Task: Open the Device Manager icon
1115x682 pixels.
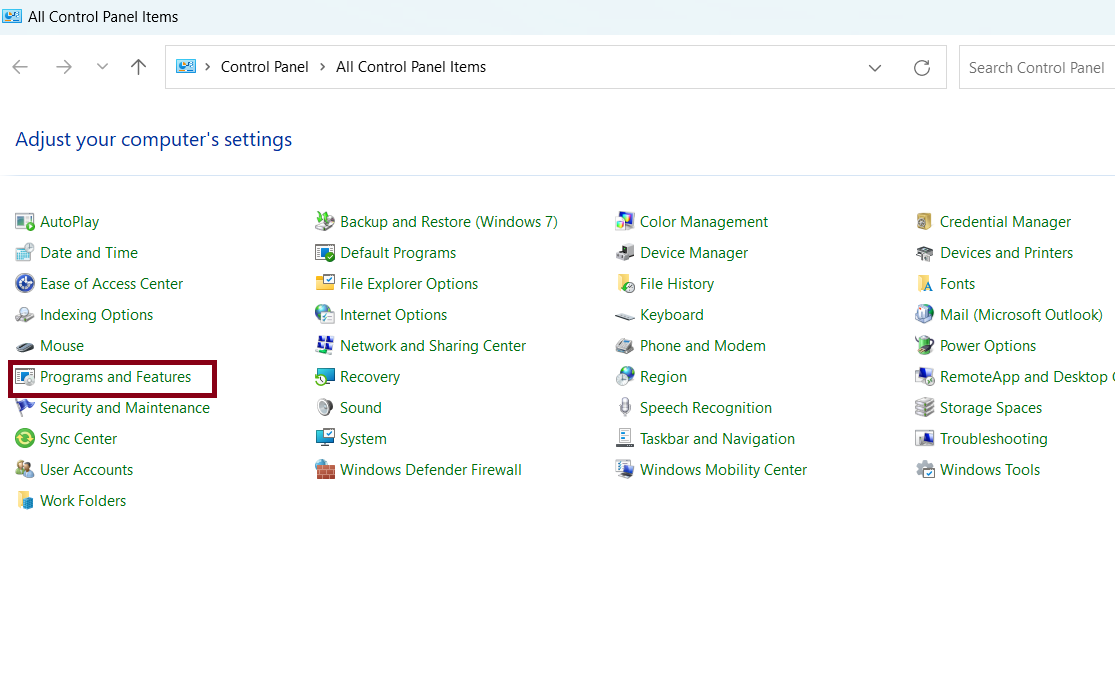Action: point(625,253)
